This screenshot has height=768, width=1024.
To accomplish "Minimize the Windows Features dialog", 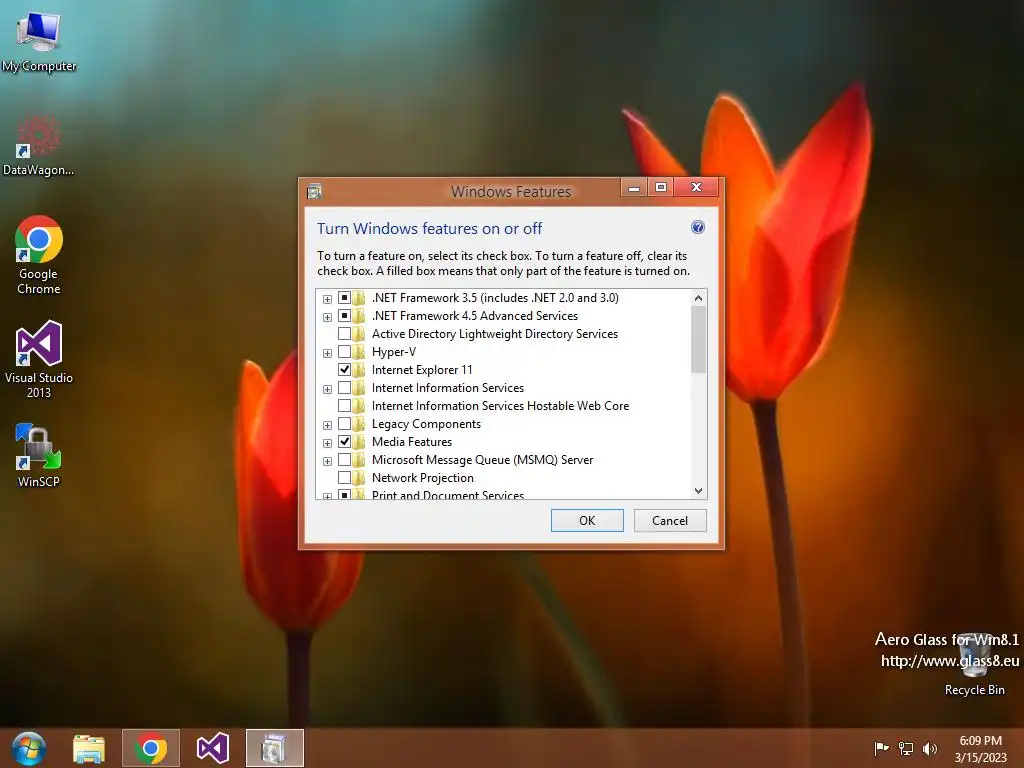I will [633, 187].
